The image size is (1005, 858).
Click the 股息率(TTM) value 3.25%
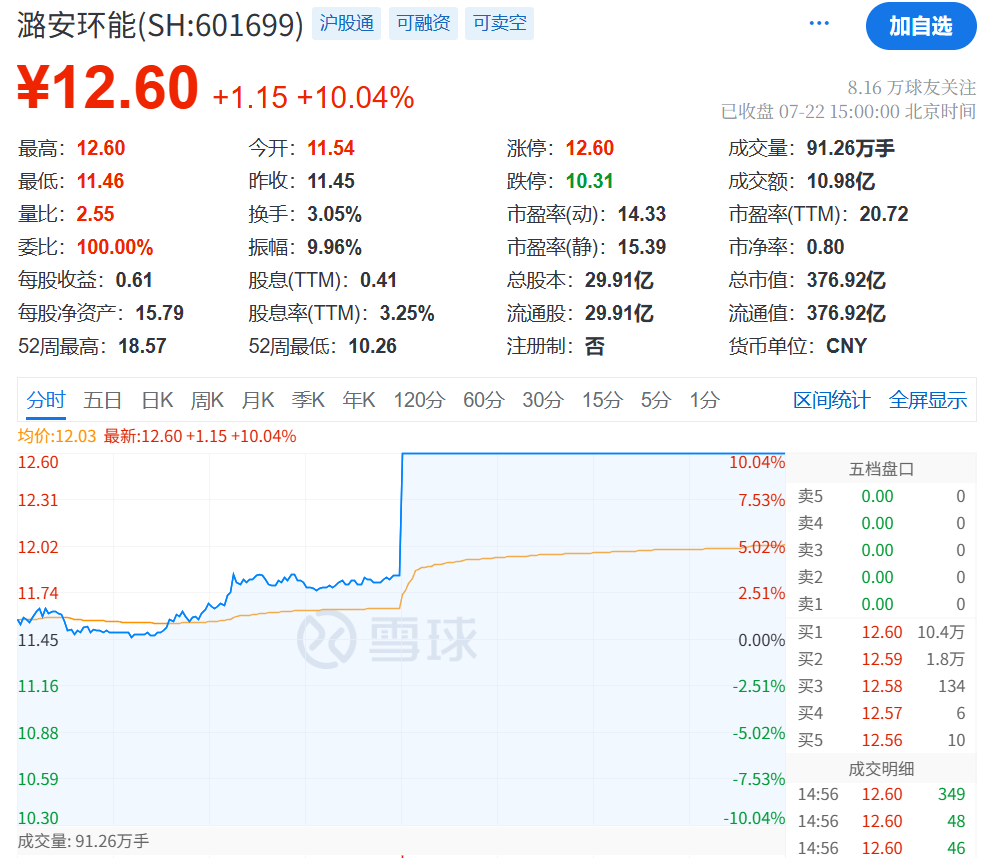[x=407, y=313]
